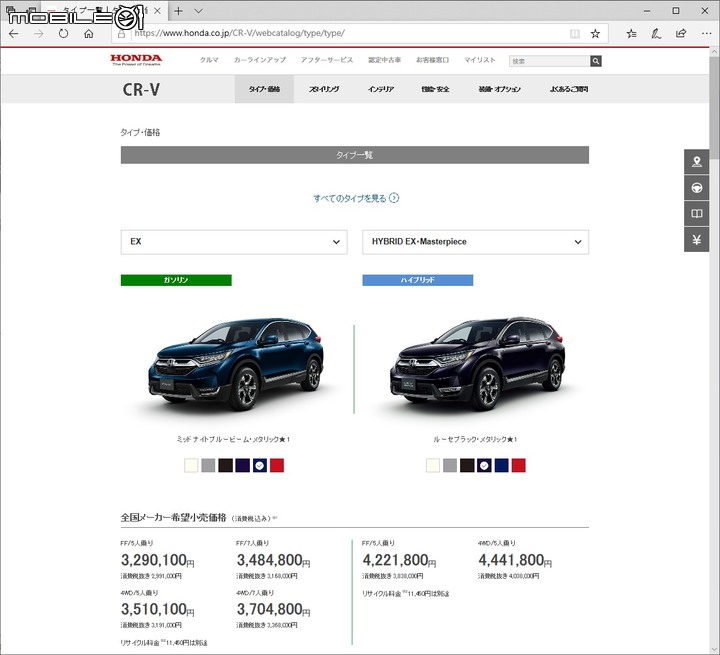This screenshot has width=720, height=655.
Task: Pick the checked dark swatch for HYBRID EX・Masterpiece
Action: click(x=484, y=465)
